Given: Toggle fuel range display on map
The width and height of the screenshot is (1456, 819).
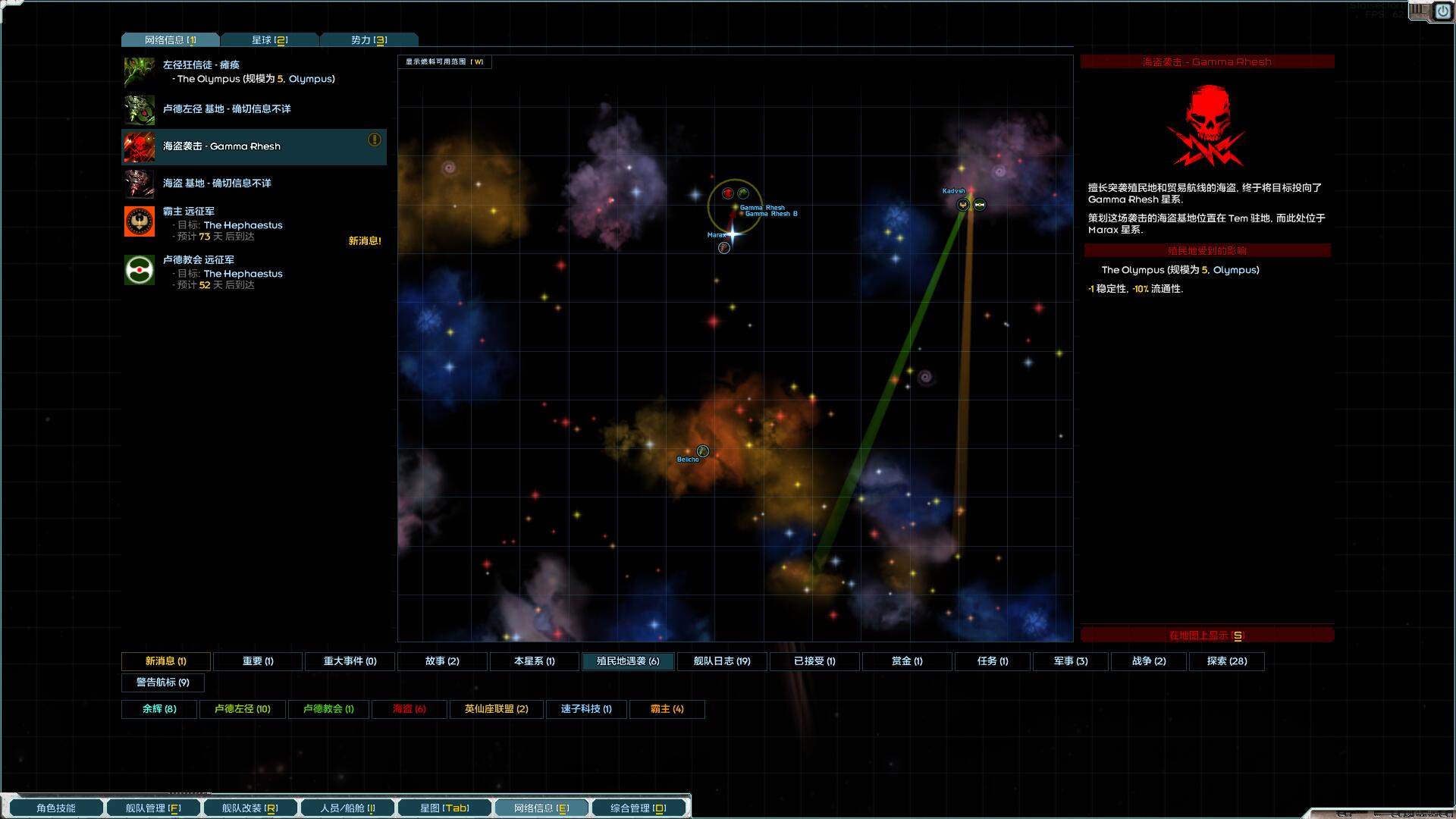Looking at the screenshot, I should coord(444,62).
